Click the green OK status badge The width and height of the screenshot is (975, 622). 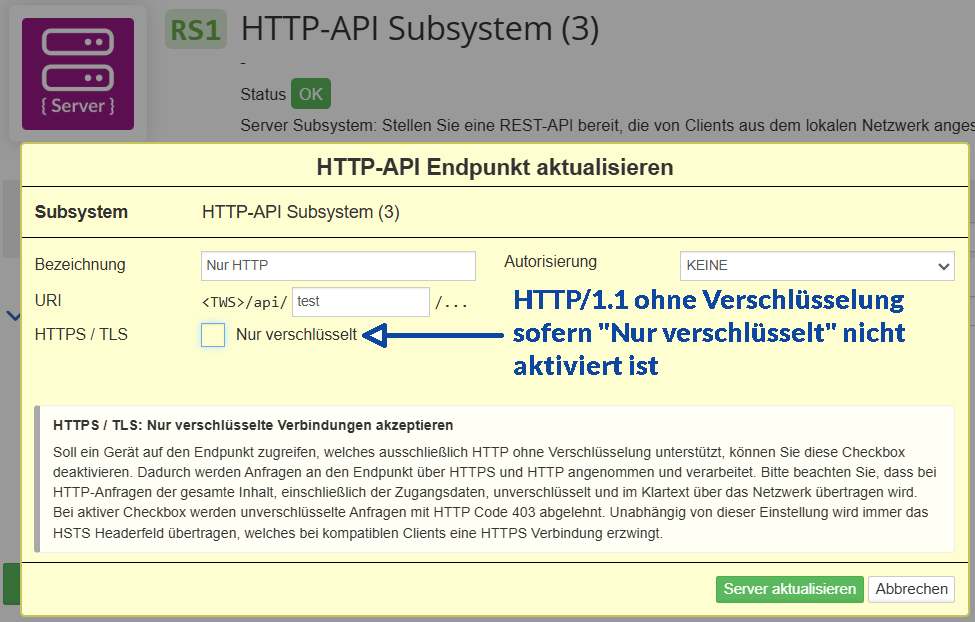click(x=311, y=94)
